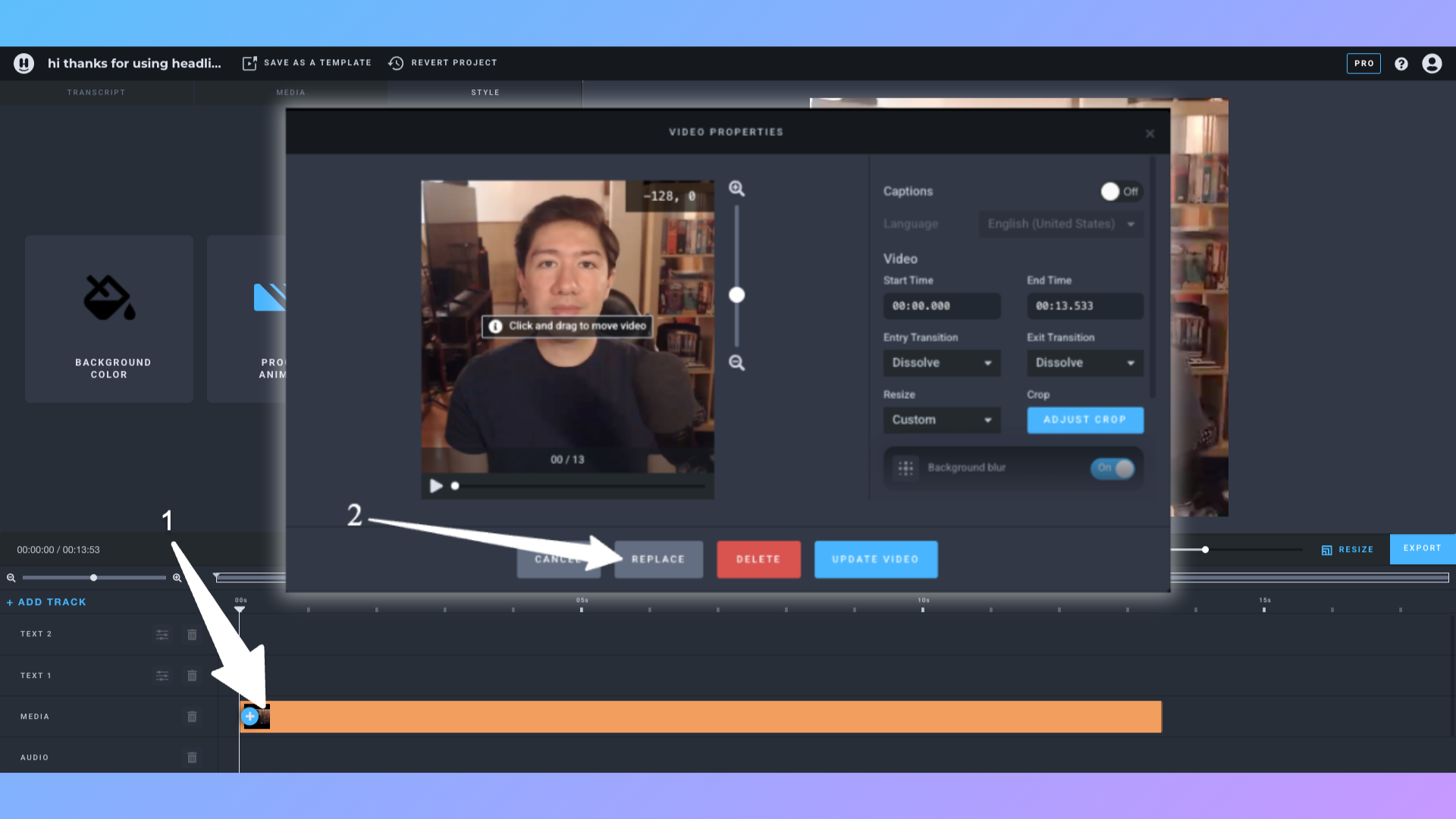Viewport: 1456px width, 819px height.
Task: Delete the AUDIO track with trash icon
Action: coord(192,758)
